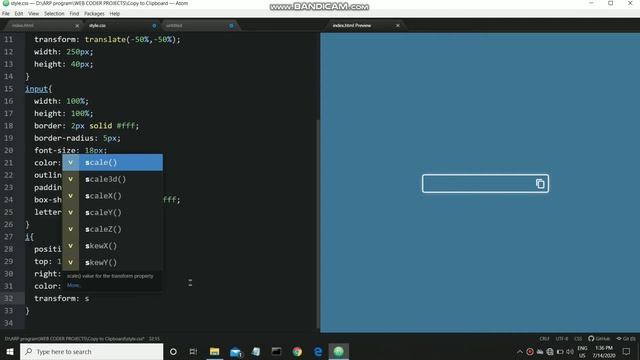Open battery status tray icon
640x360 pixels.
tap(560, 351)
